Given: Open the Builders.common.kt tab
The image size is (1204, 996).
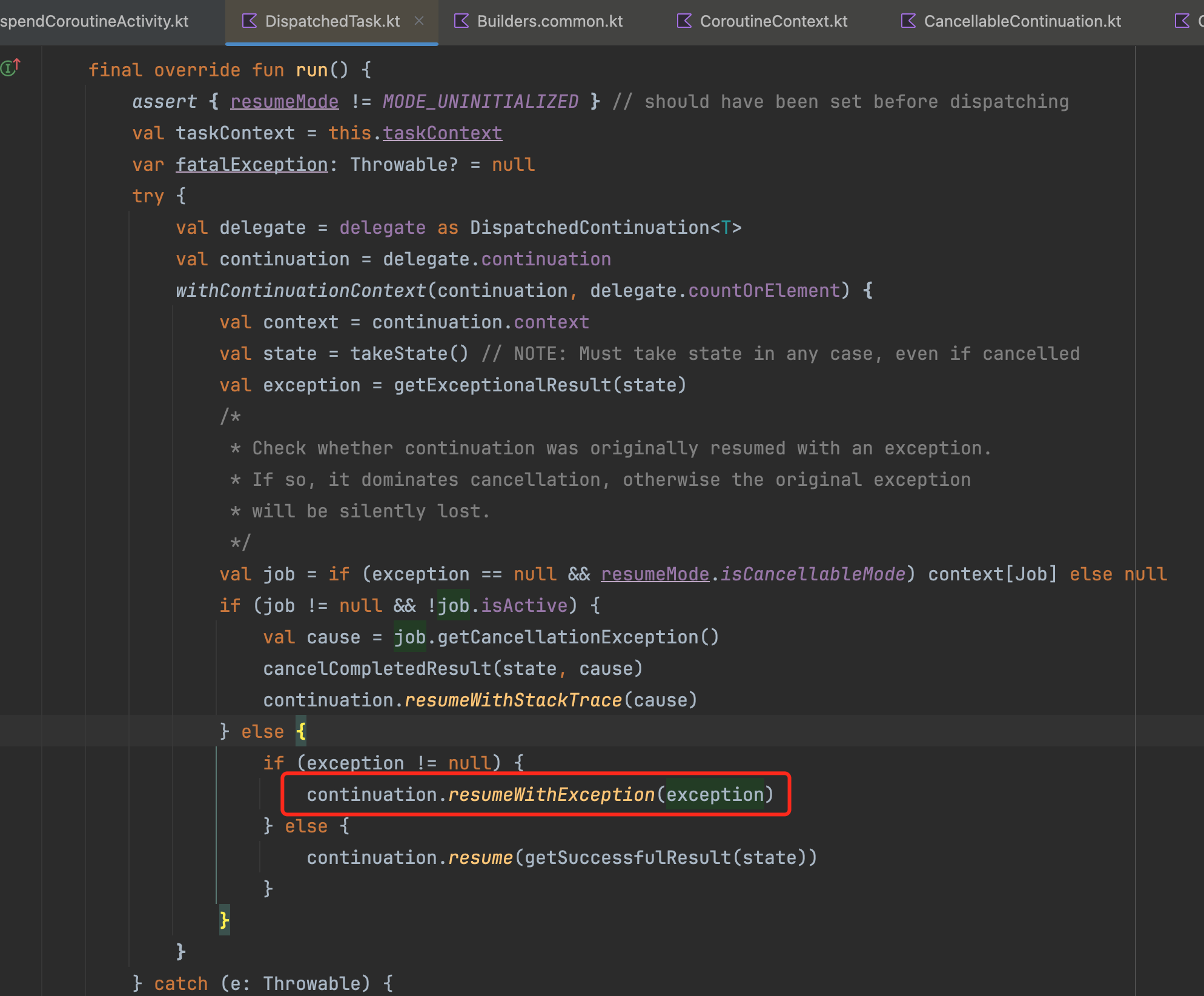Looking at the screenshot, I should (549, 21).
